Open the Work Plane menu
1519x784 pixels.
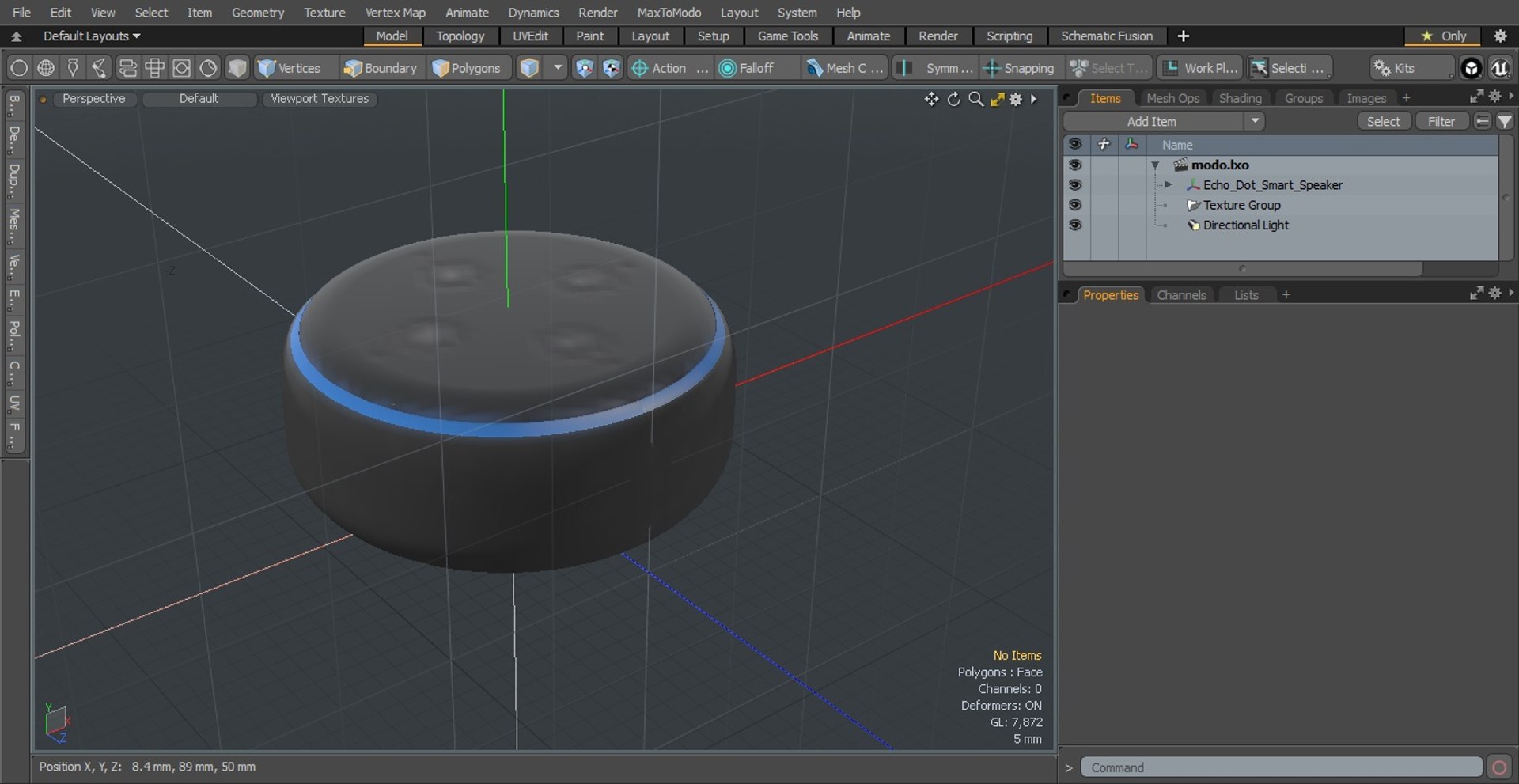point(1200,68)
